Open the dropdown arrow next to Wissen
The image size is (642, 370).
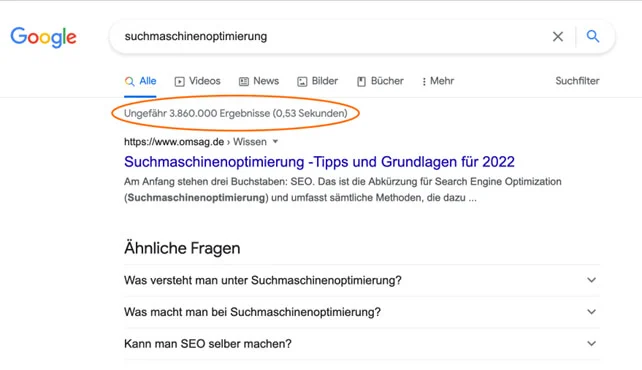click(x=276, y=142)
